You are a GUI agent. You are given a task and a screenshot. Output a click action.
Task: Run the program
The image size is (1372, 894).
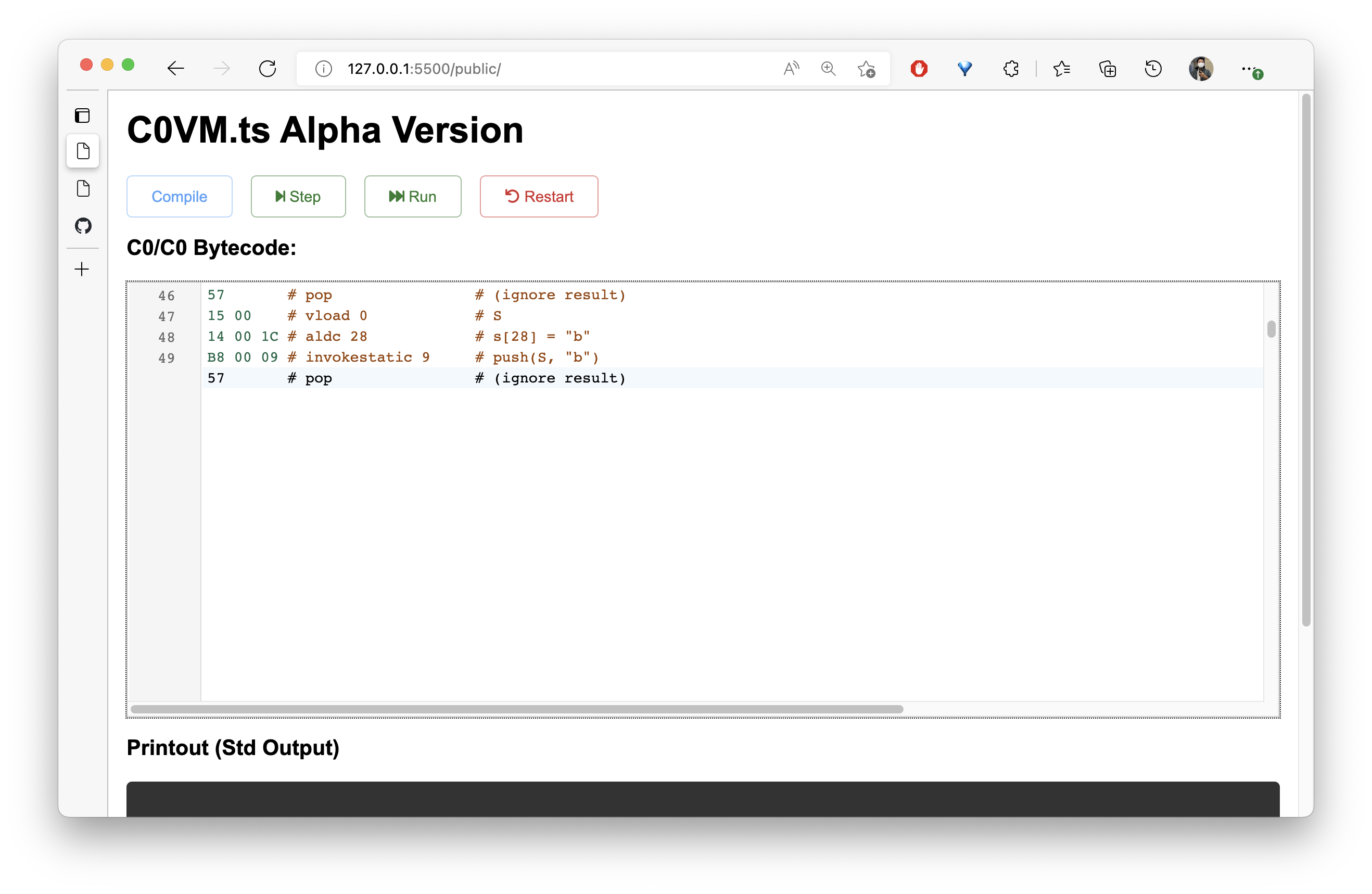(x=413, y=197)
